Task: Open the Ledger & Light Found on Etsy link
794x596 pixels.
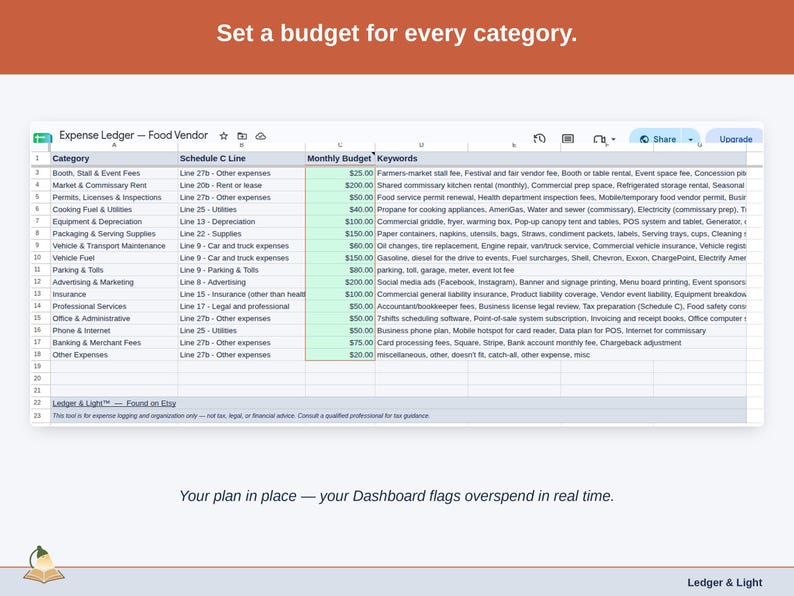Action: [x=114, y=403]
